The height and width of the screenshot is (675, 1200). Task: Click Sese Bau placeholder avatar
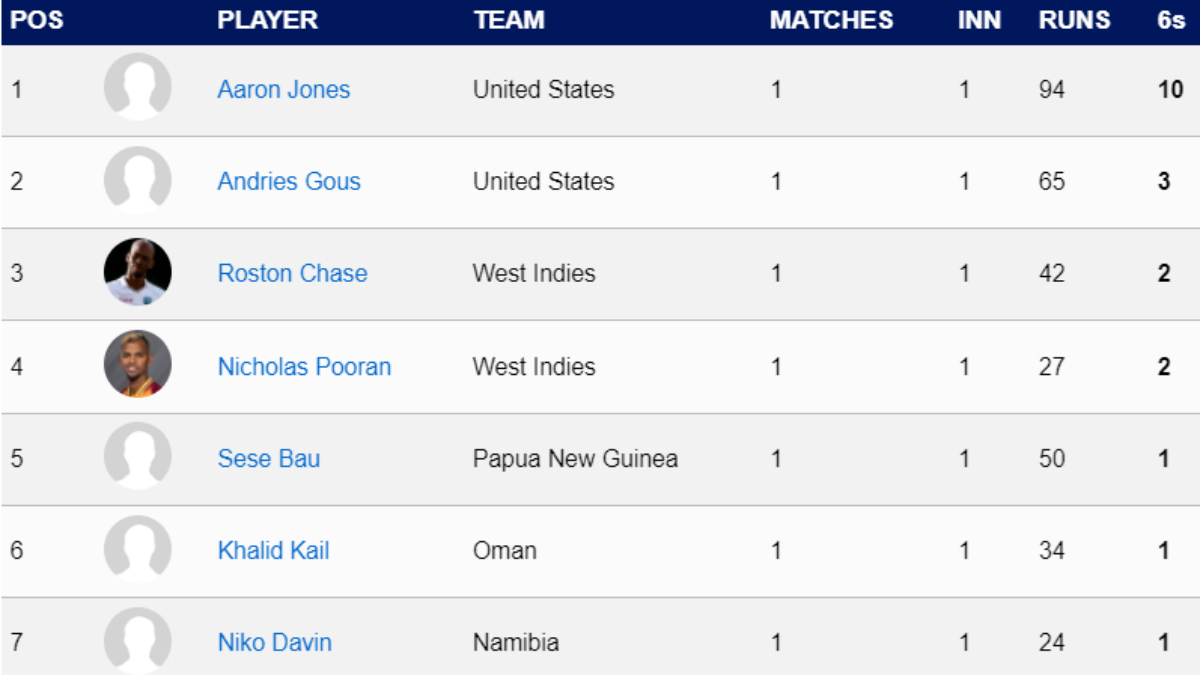138,457
